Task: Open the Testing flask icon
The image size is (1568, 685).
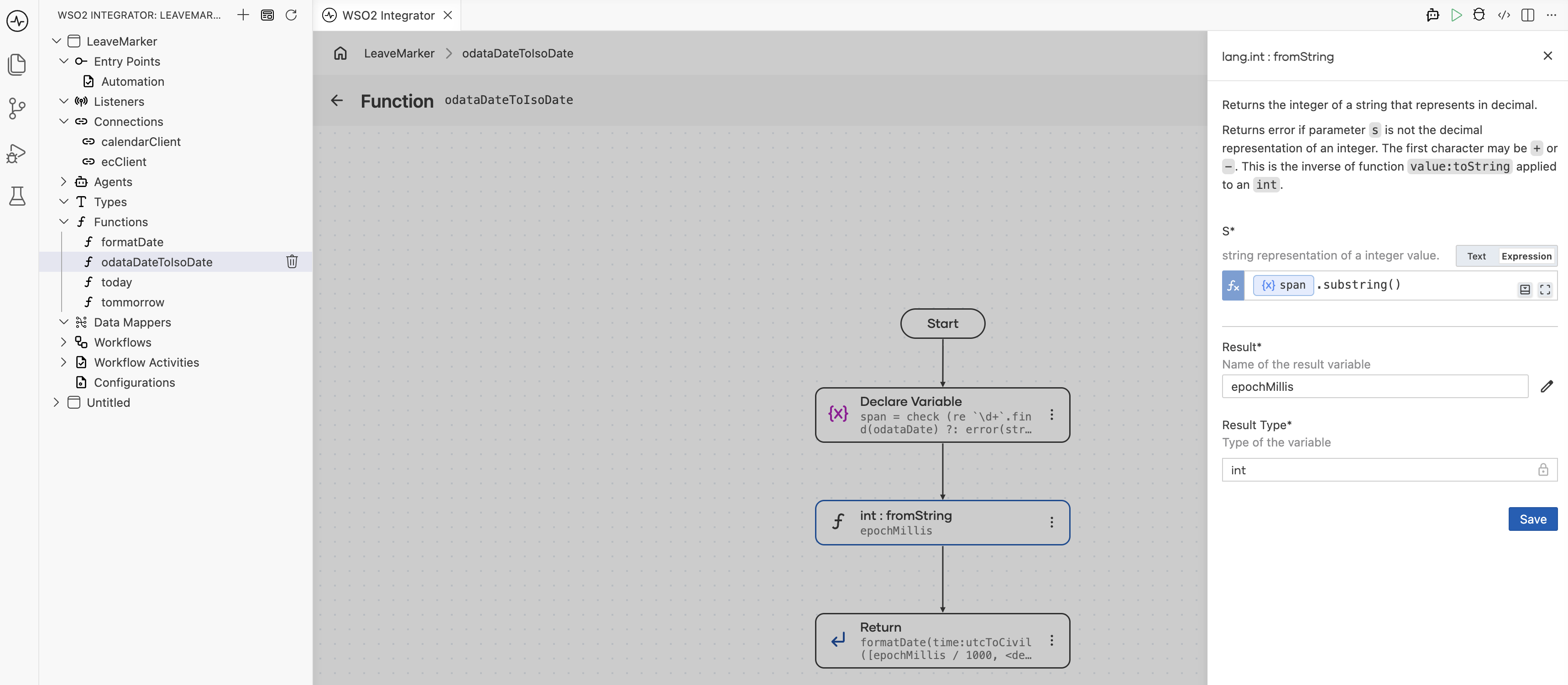Action: (18, 196)
